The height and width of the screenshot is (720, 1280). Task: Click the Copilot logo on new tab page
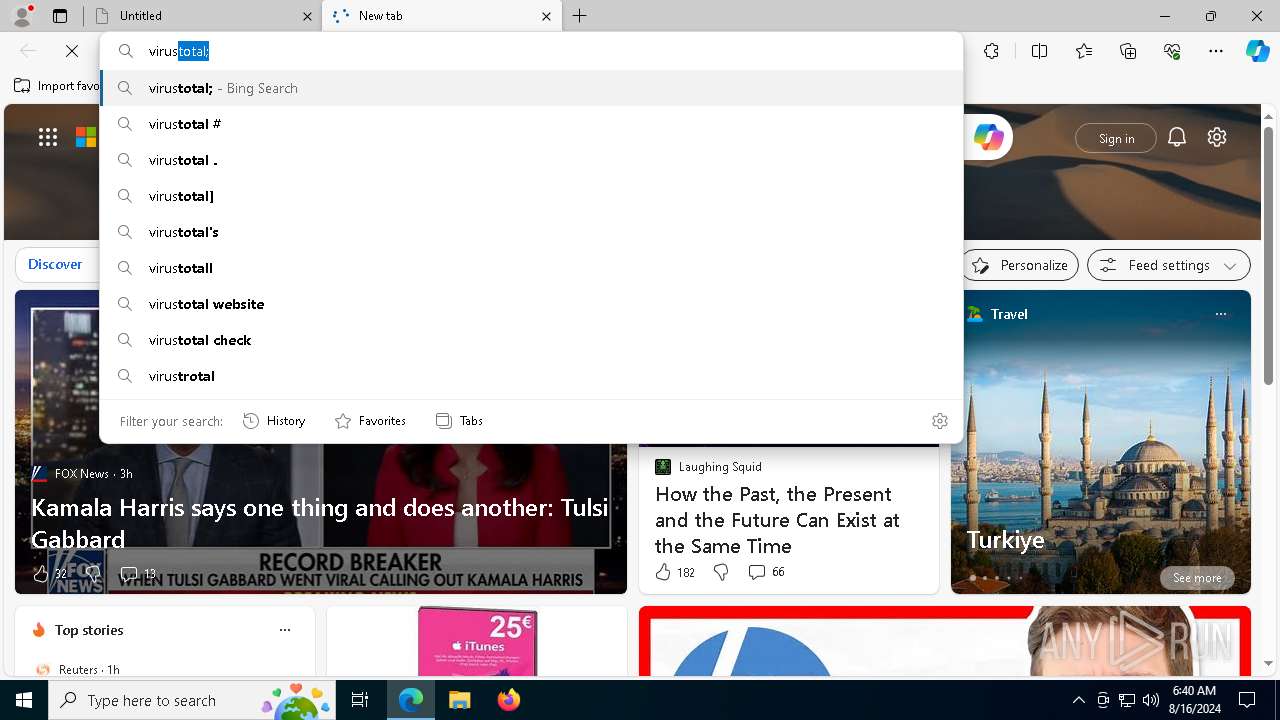click(x=988, y=137)
